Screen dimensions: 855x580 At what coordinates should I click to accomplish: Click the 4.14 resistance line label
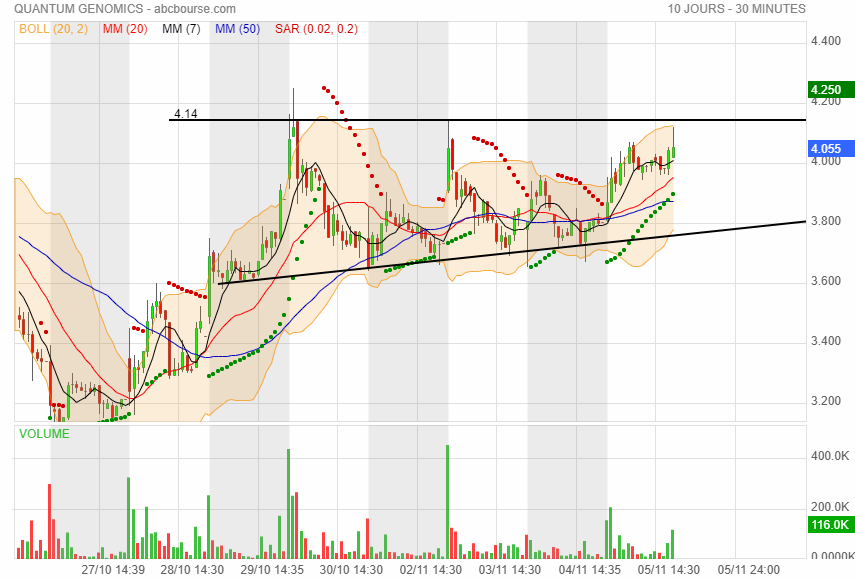(x=185, y=113)
